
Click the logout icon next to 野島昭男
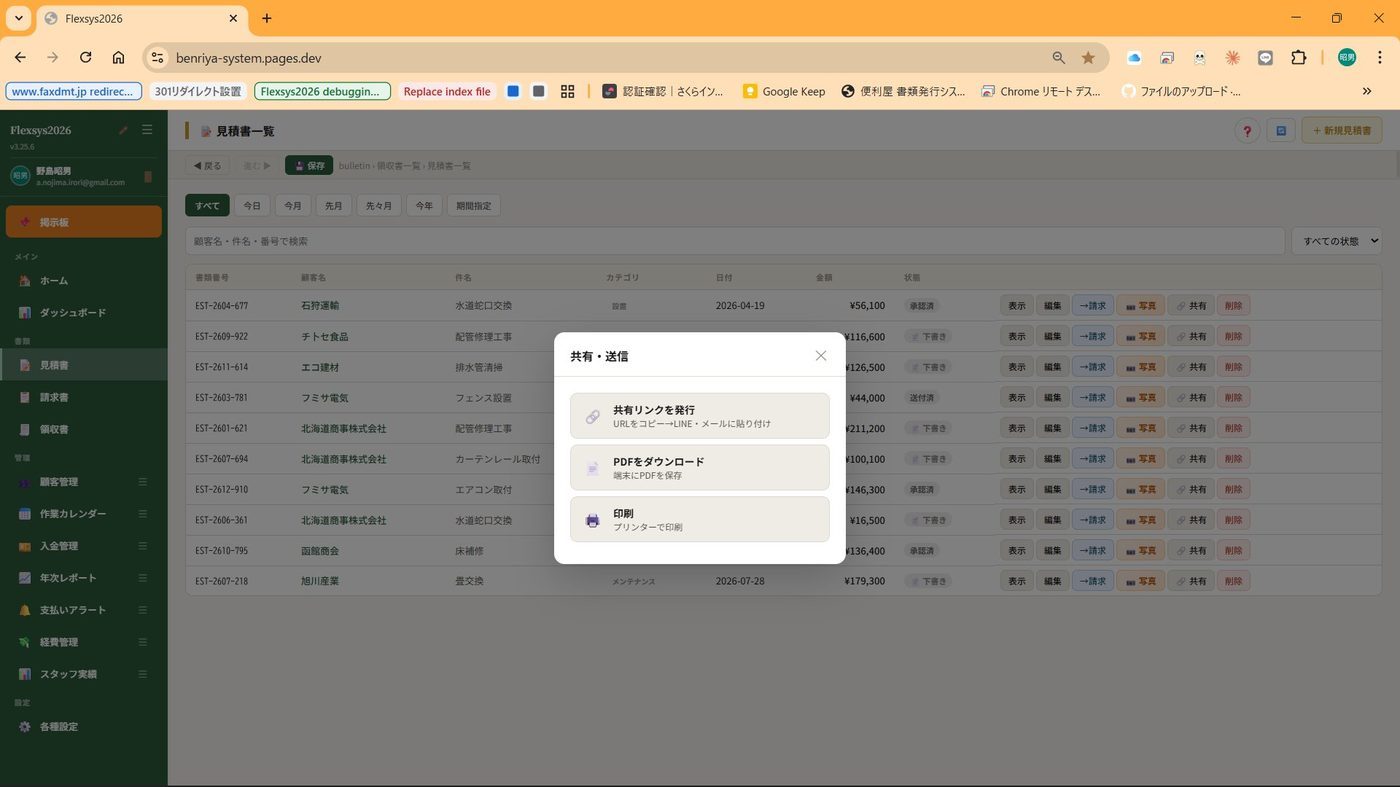148,177
